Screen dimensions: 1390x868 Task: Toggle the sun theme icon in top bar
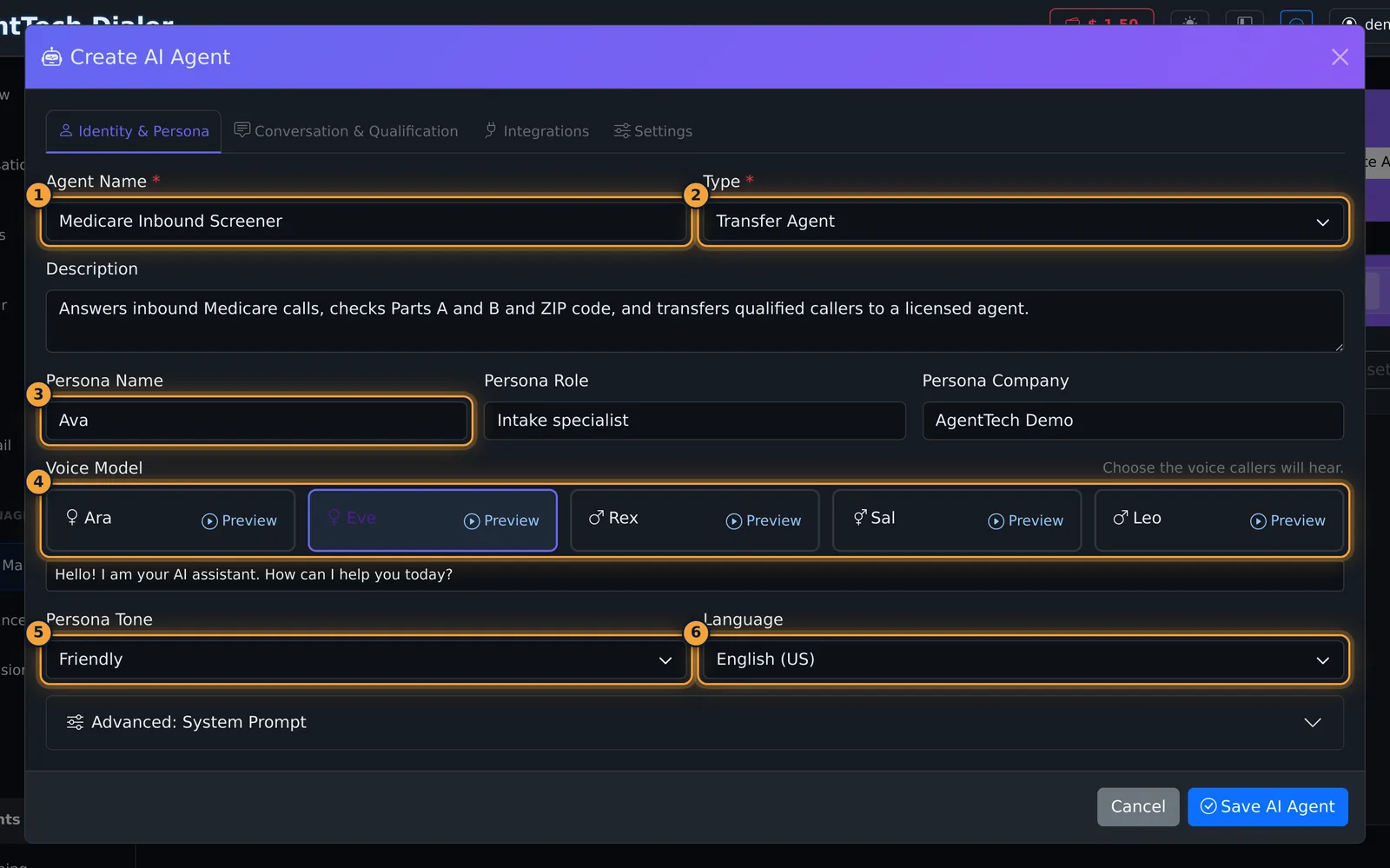1189,21
